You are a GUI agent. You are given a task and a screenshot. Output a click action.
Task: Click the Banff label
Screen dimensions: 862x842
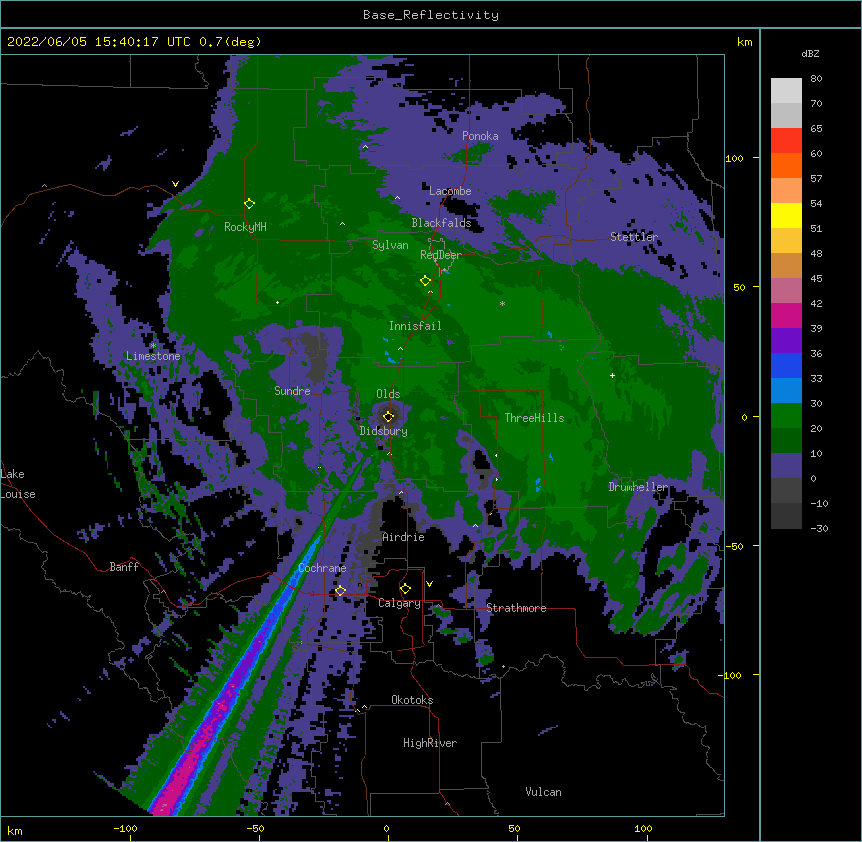pos(124,567)
